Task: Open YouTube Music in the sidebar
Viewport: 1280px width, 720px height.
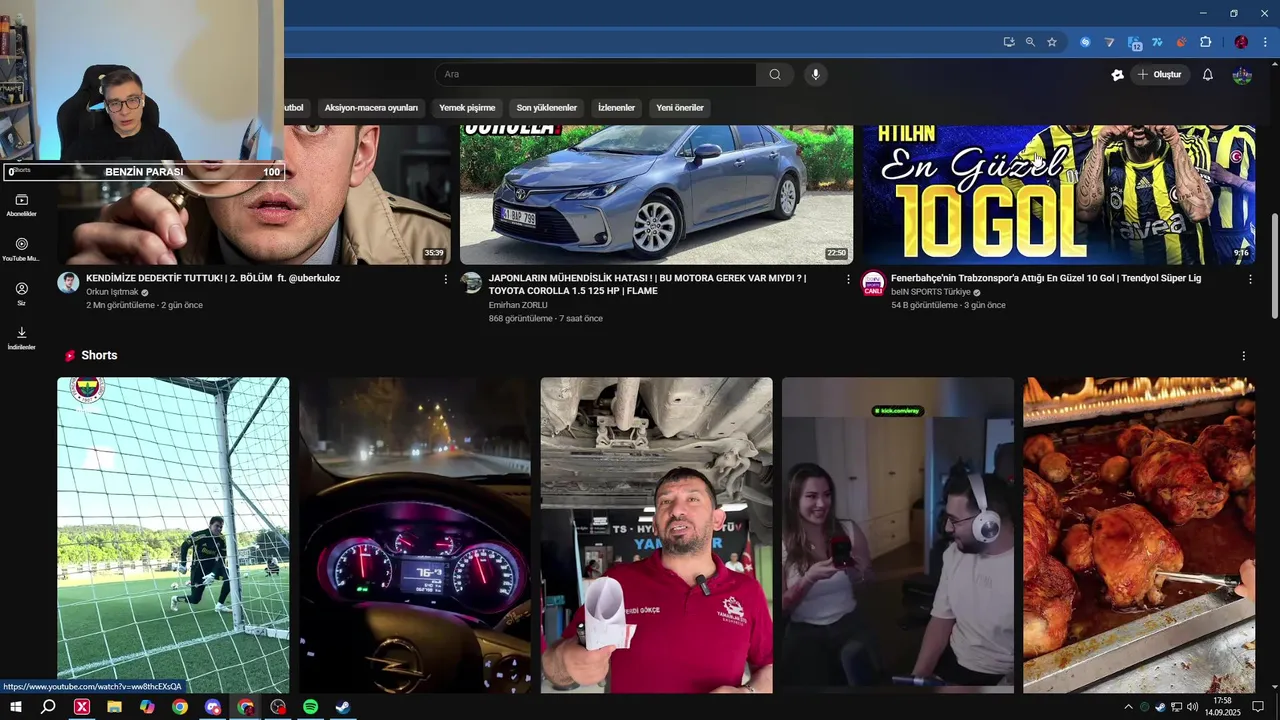Action: point(22,249)
